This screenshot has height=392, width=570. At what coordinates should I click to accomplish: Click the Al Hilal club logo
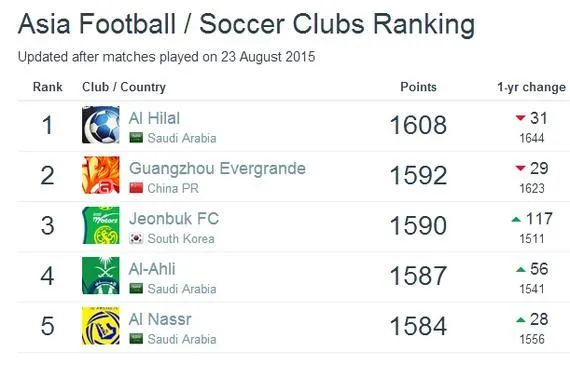point(101,125)
